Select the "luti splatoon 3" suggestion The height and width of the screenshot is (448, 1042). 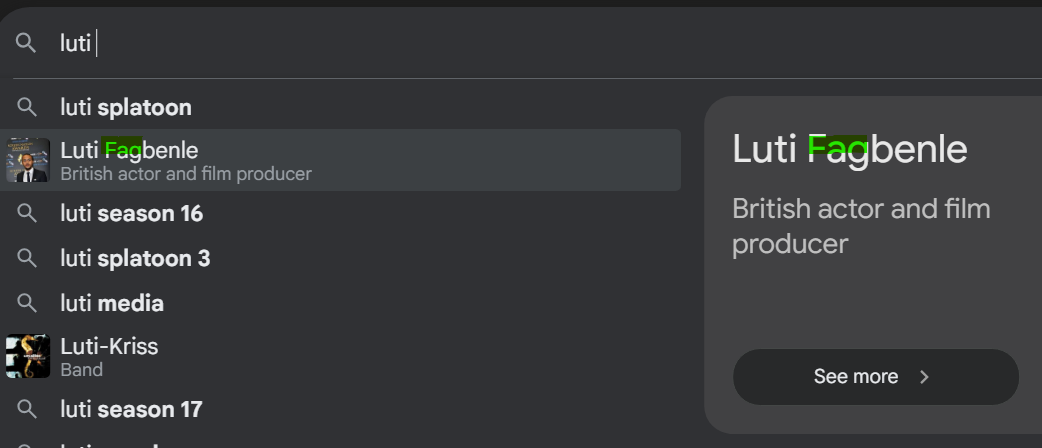(x=135, y=258)
